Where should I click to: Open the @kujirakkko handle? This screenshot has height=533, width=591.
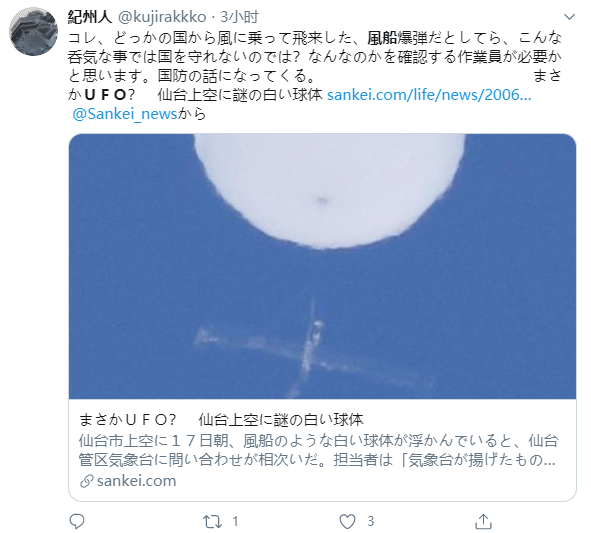tap(162, 17)
